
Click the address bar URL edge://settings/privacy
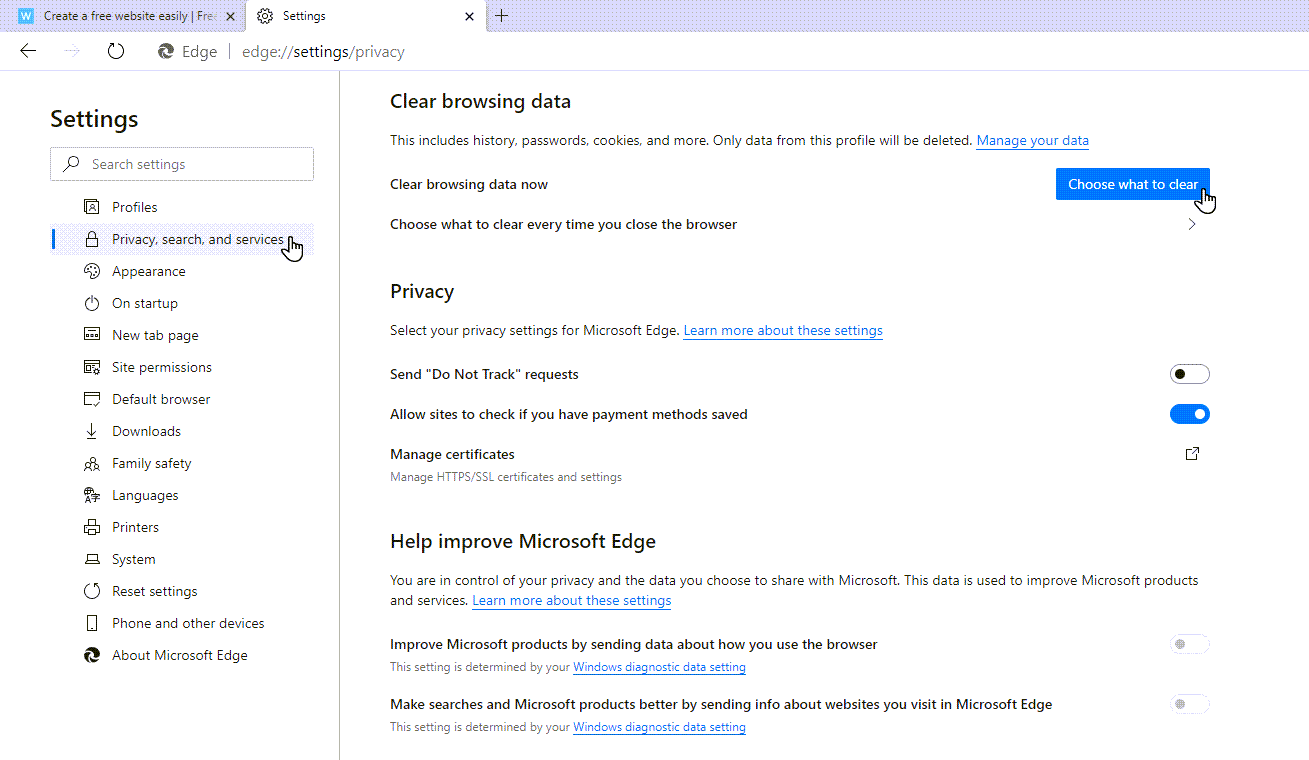[x=323, y=51]
